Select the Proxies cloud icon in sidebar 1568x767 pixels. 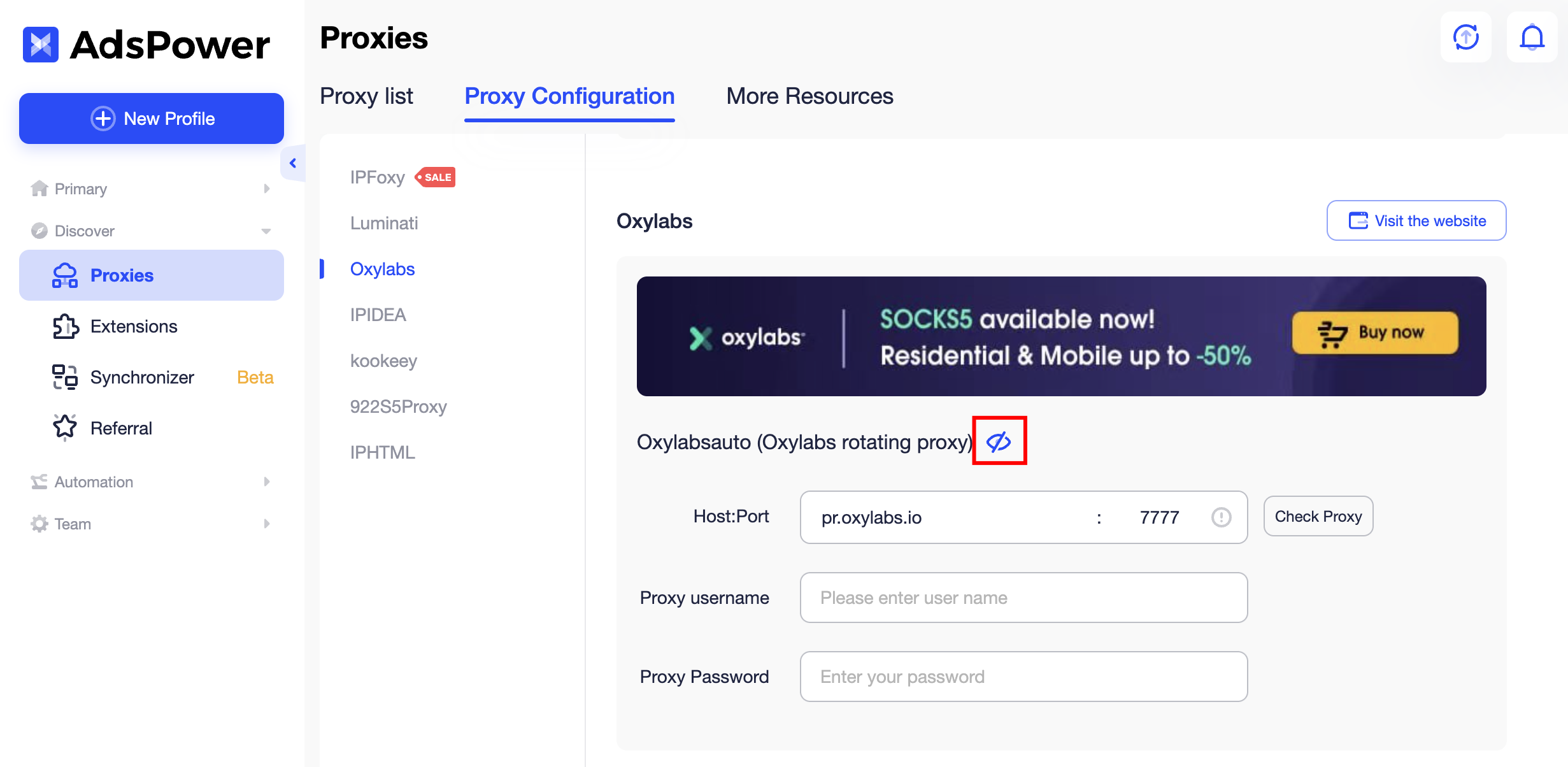[65, 275]
